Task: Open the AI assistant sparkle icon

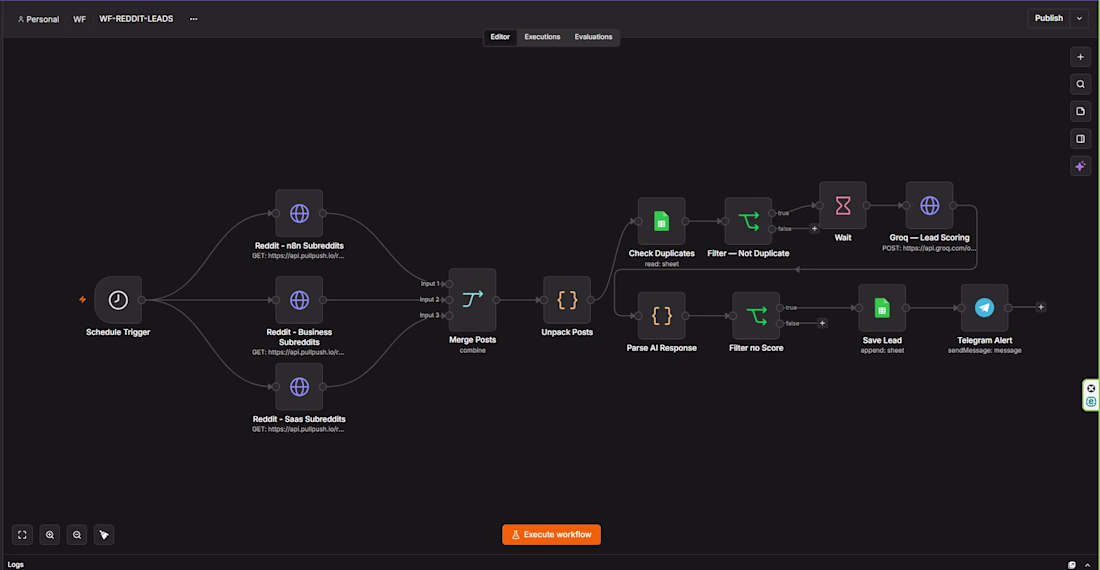Action: [x=1080, y=166]
